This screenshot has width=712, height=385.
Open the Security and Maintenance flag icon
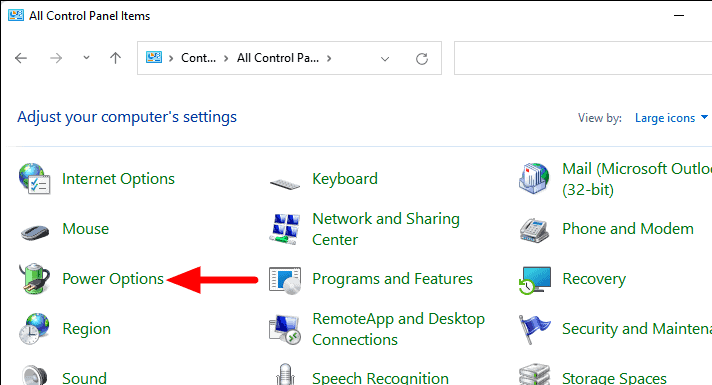pyautogui.click(x=534, y=328)
